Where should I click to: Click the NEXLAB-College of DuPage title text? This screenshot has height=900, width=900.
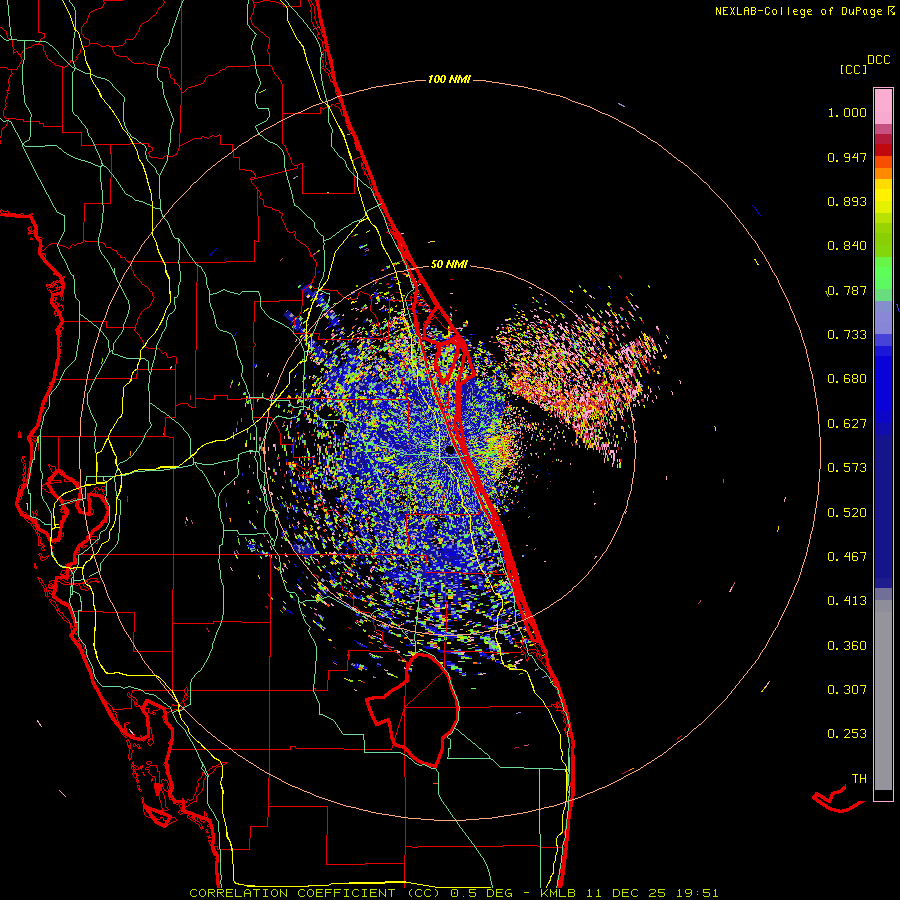click(798, 11)
